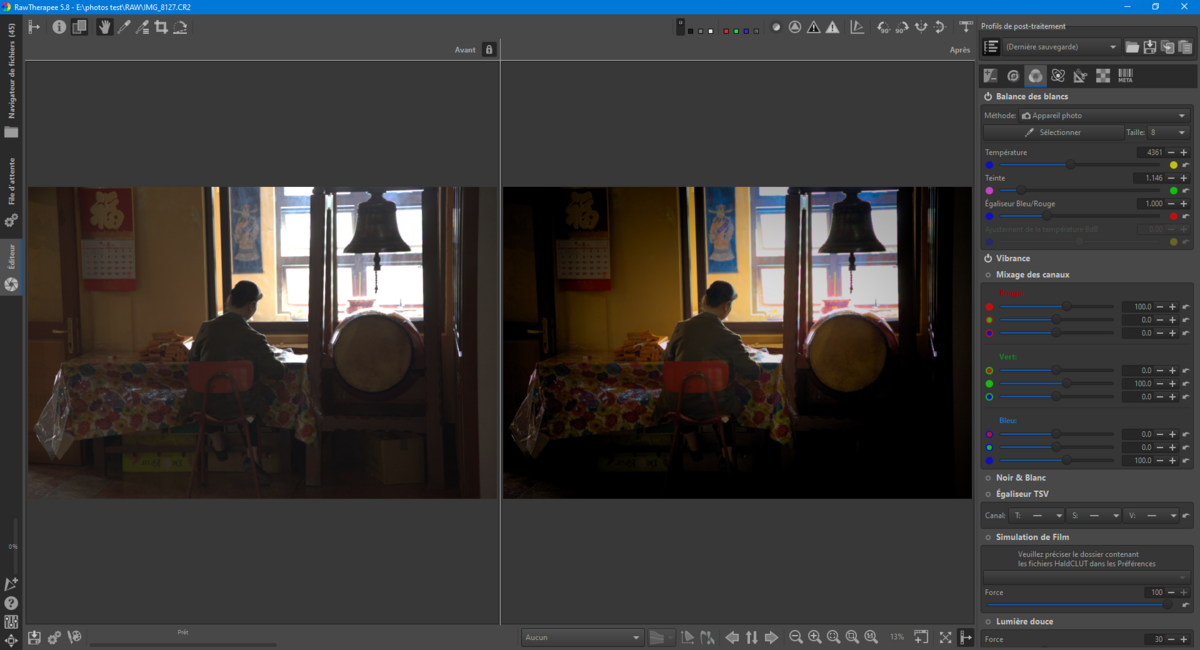1200x650 pixels.
Task: Select the Hand navigation tool
Action: (x=104, y=27)
